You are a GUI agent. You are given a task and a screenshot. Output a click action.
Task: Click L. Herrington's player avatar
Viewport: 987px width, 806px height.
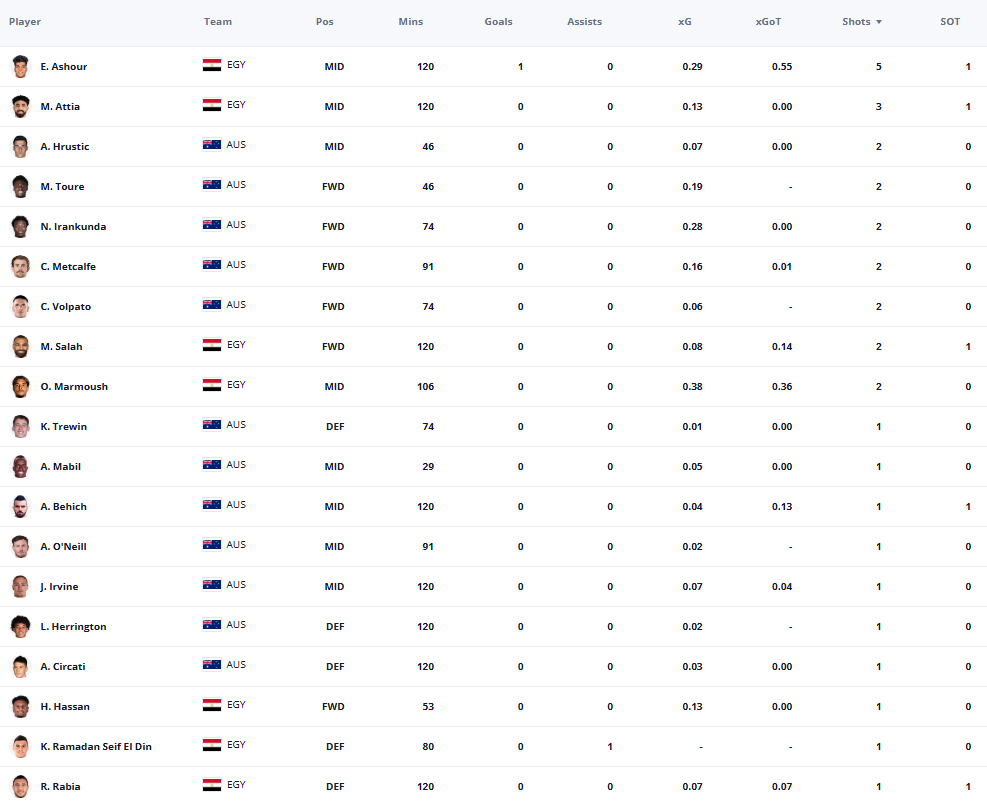(20, 627)
